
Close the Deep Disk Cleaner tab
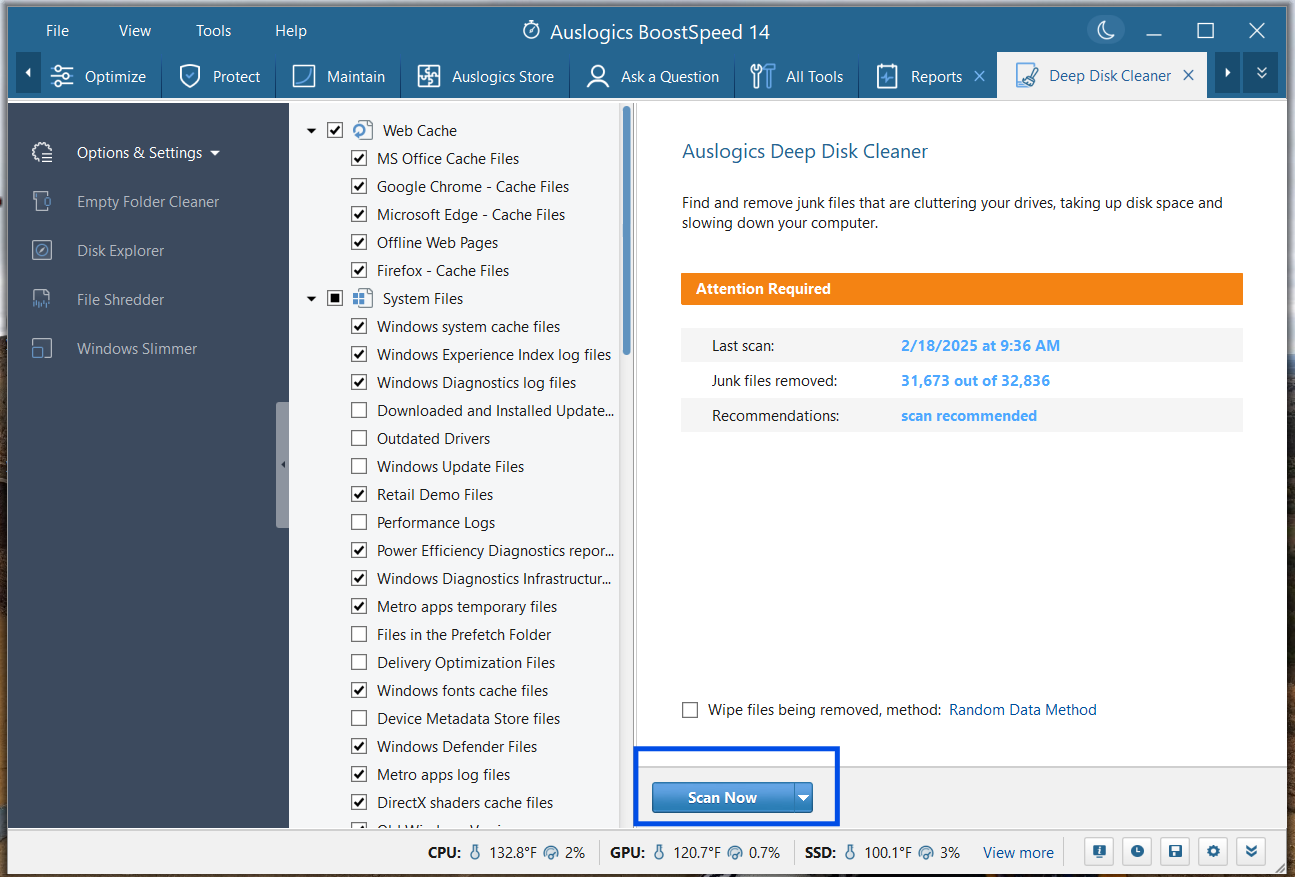[x=1188, y=75]
